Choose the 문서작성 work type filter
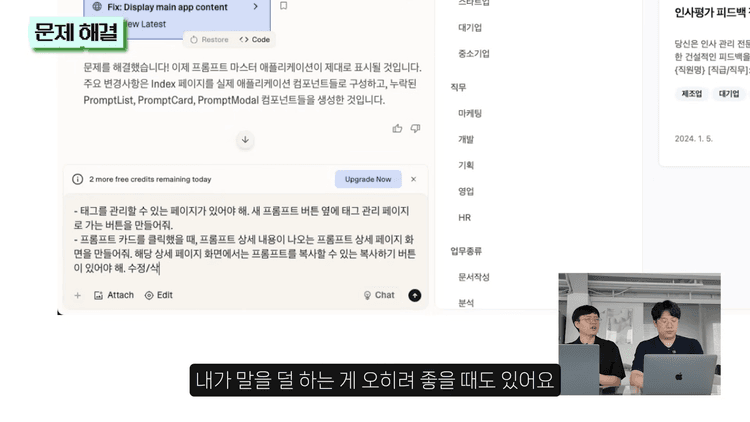 (x=474, y=276)
